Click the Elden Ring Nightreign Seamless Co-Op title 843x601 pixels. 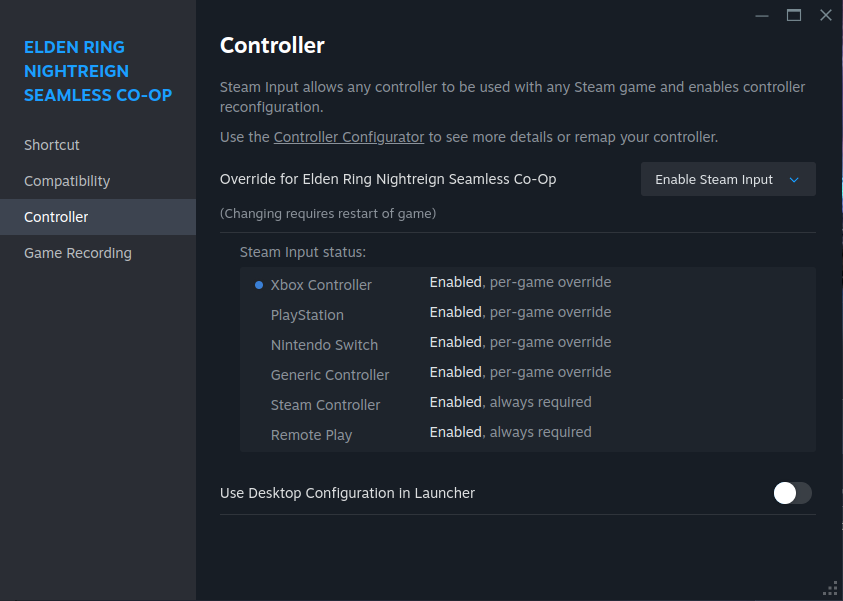(98, 71)
